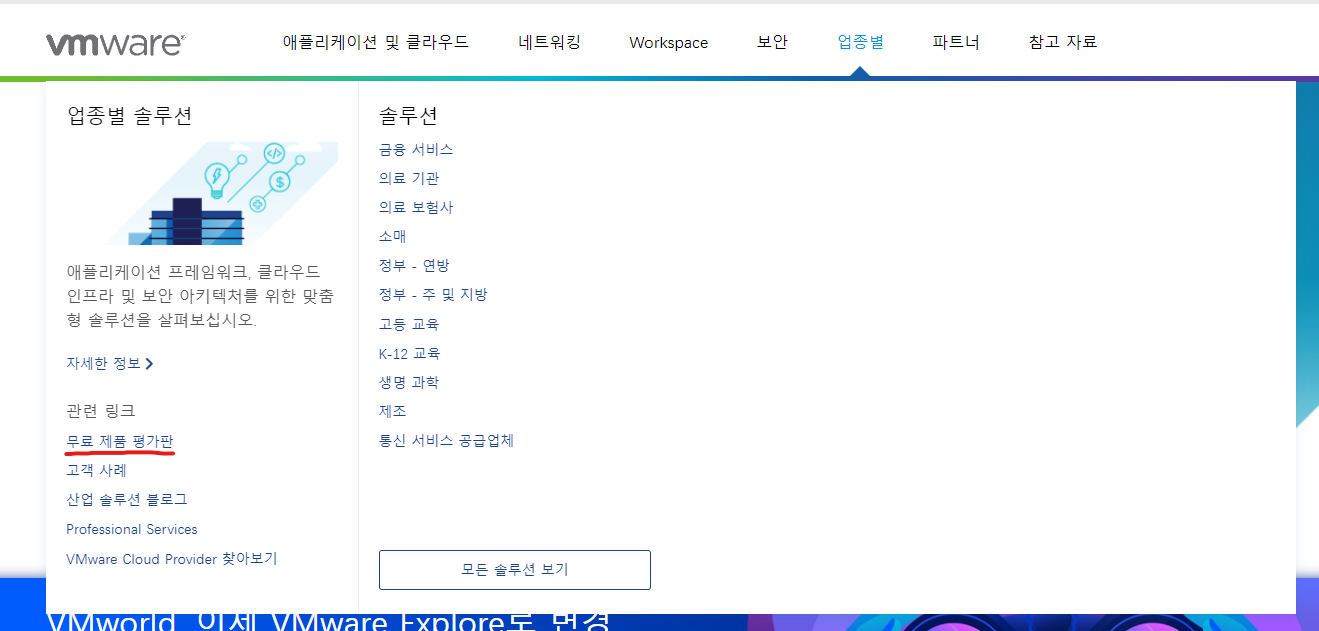Select the 정부 - 주 및 지방 solution
Image resolution: width=1319 pixels, height=631 pixels.
(433, 294)
